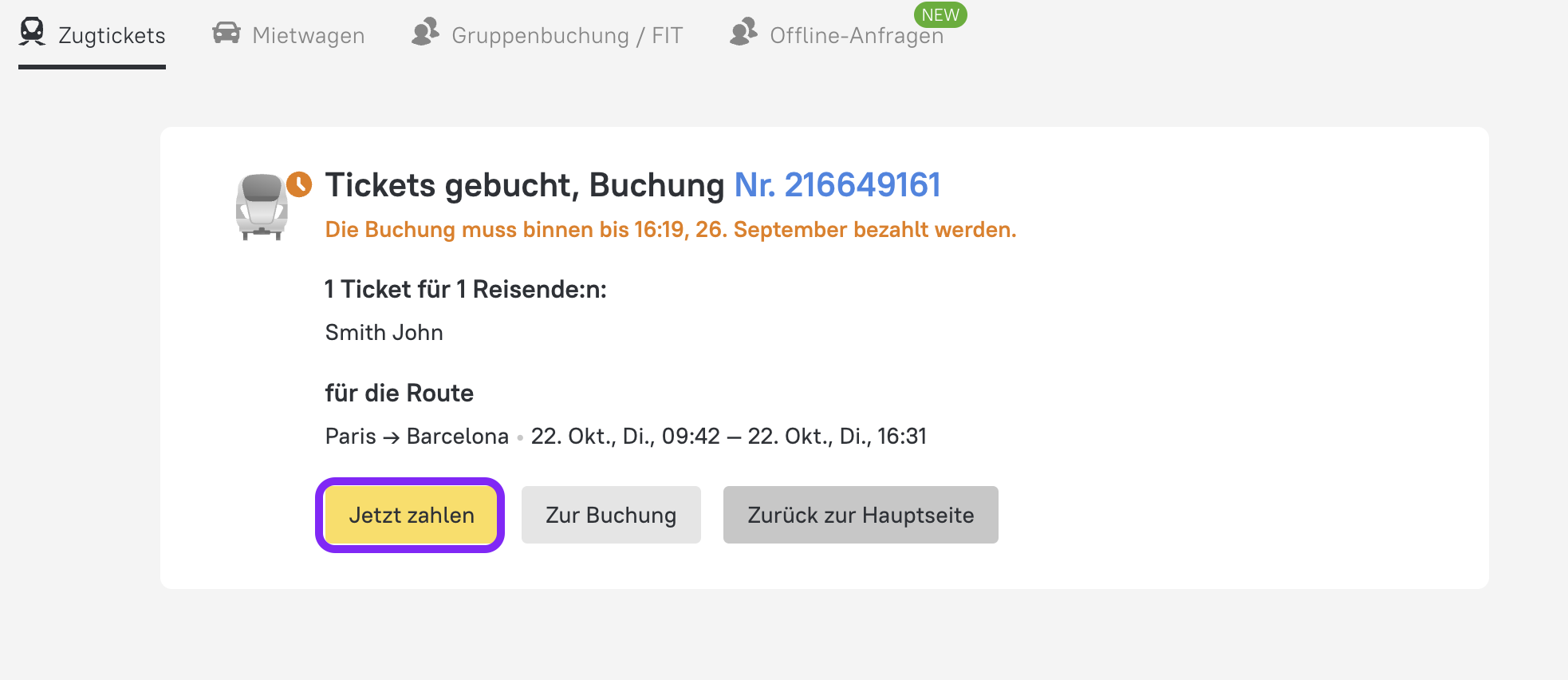Click the orange payment deadline notice
Viewport: 1568px width, 680px height.
tap(670, 230)
